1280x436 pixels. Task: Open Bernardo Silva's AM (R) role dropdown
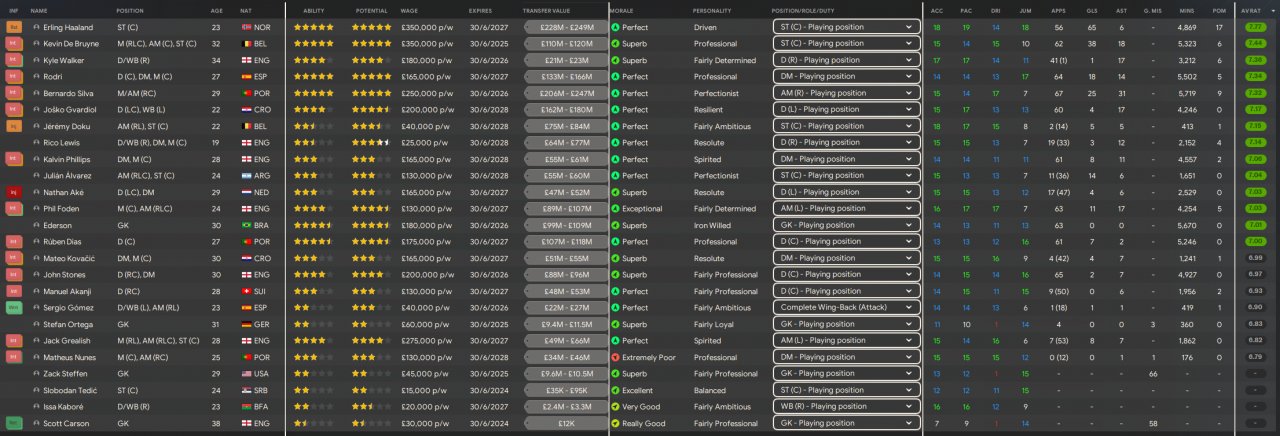(x=846, y=93)
